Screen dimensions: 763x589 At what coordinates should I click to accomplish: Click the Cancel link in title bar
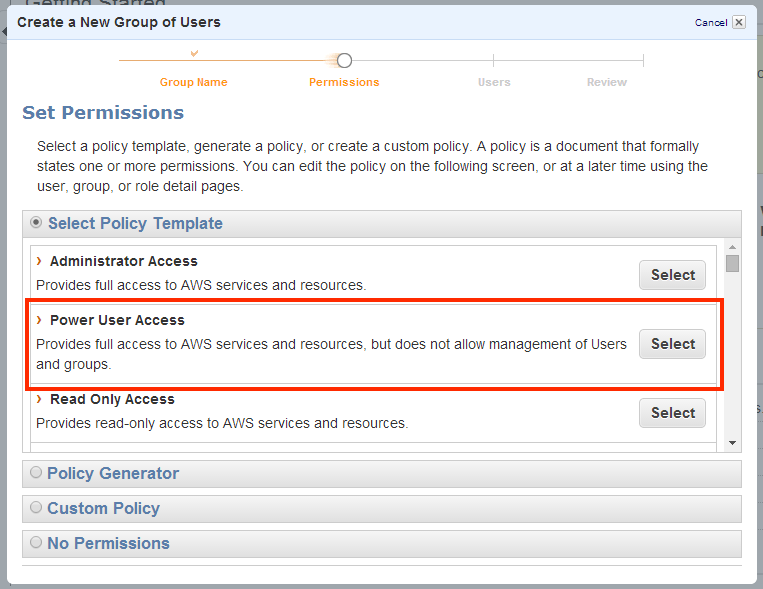point(710,22)
